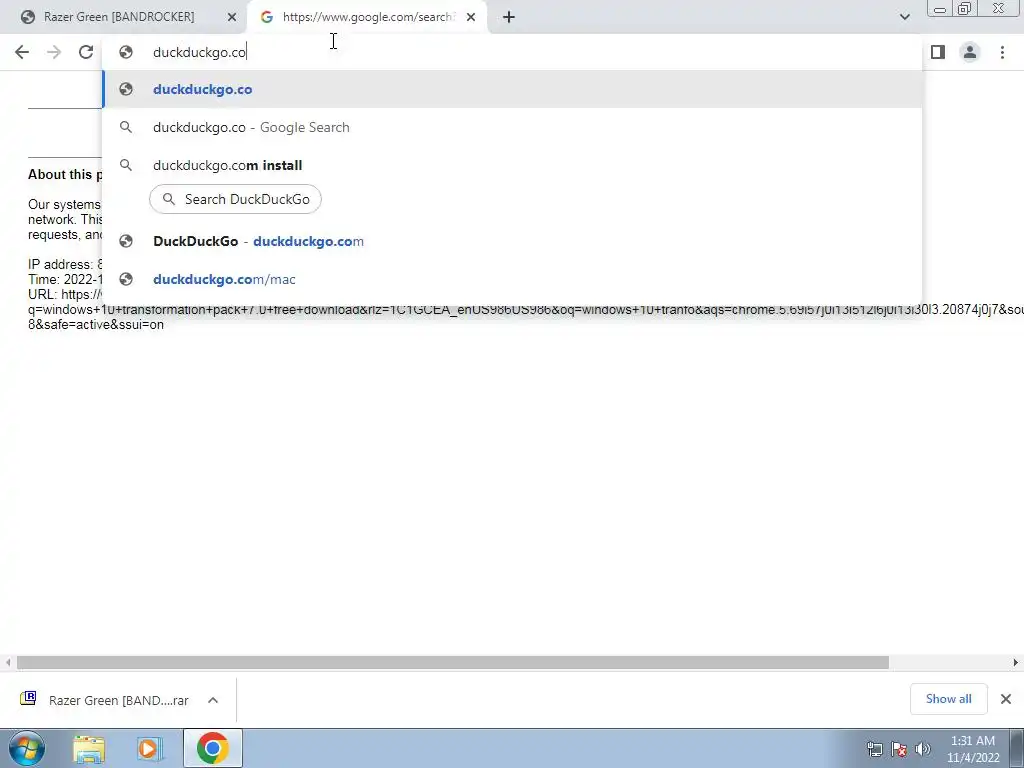Image resolution: width=1024 pixels, height=768 pixels.
Task: Click the forward navigation arrow
Action: [x=54, y=52]
